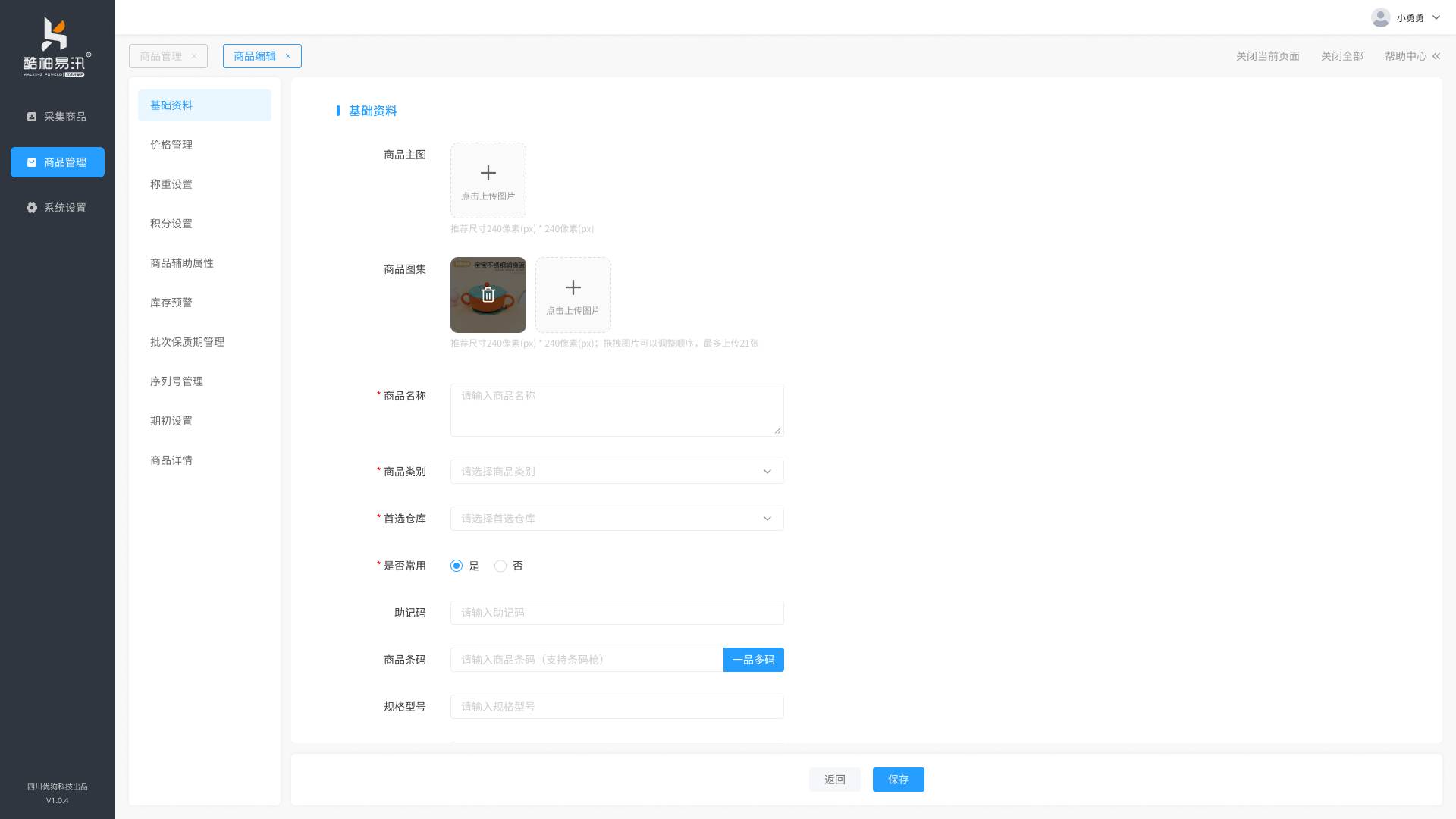Click trash icon on product gallery image
Image resolution: width=1456 pixels, height=819 pixels.
coord(488,295)
